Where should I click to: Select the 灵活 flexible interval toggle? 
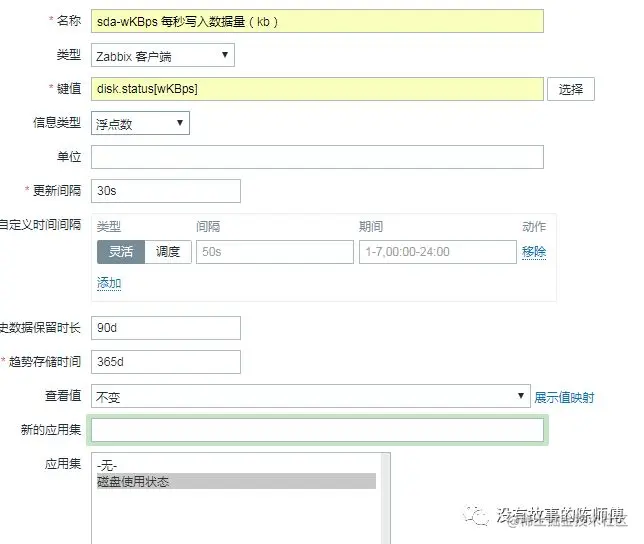pyautogui.click(x=121, y=252)
